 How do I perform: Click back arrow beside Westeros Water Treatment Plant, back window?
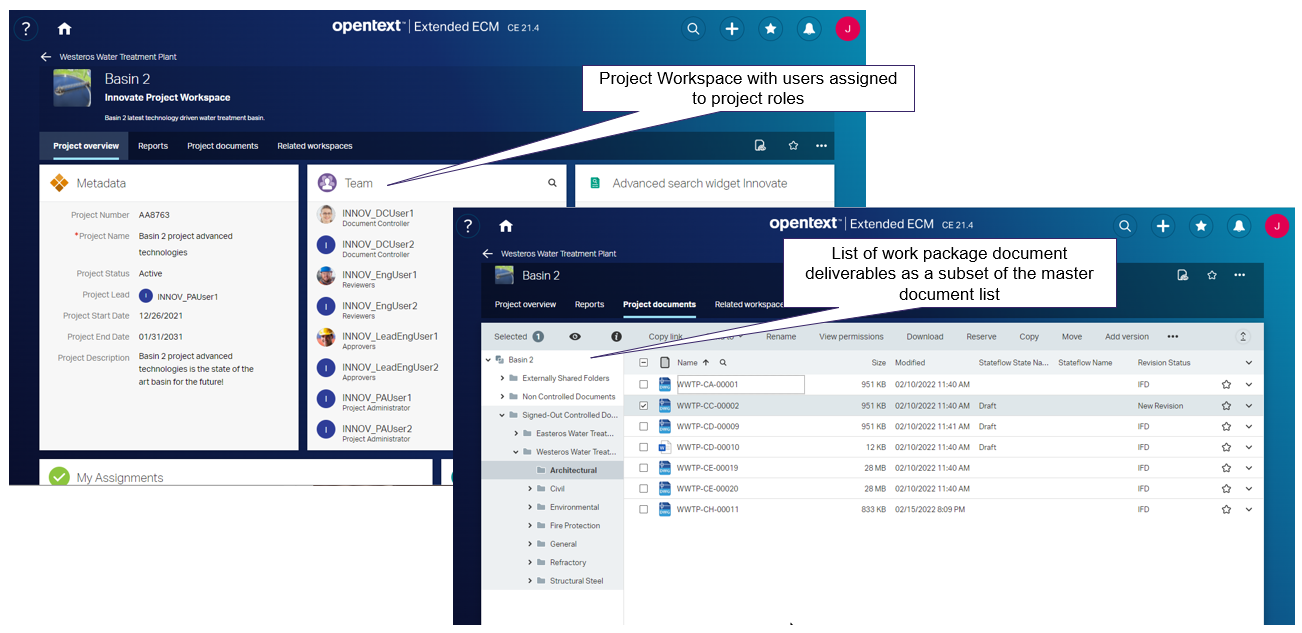click(x=46, y=57)
